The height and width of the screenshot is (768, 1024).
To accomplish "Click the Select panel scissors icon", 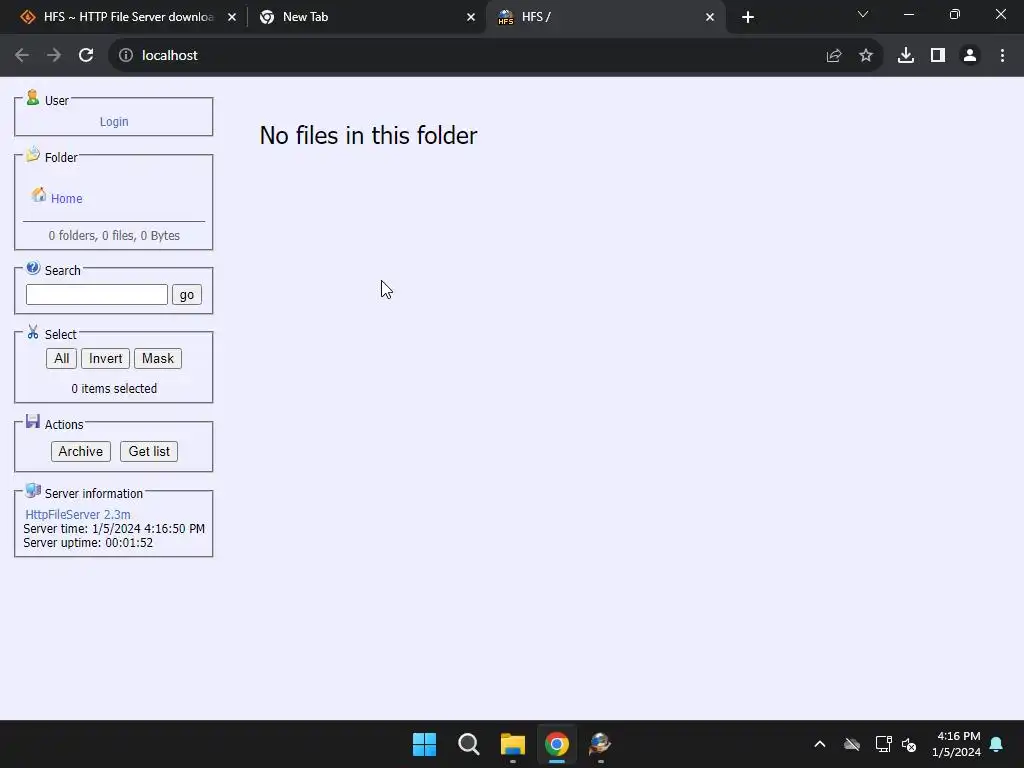I will click(33, 332).
